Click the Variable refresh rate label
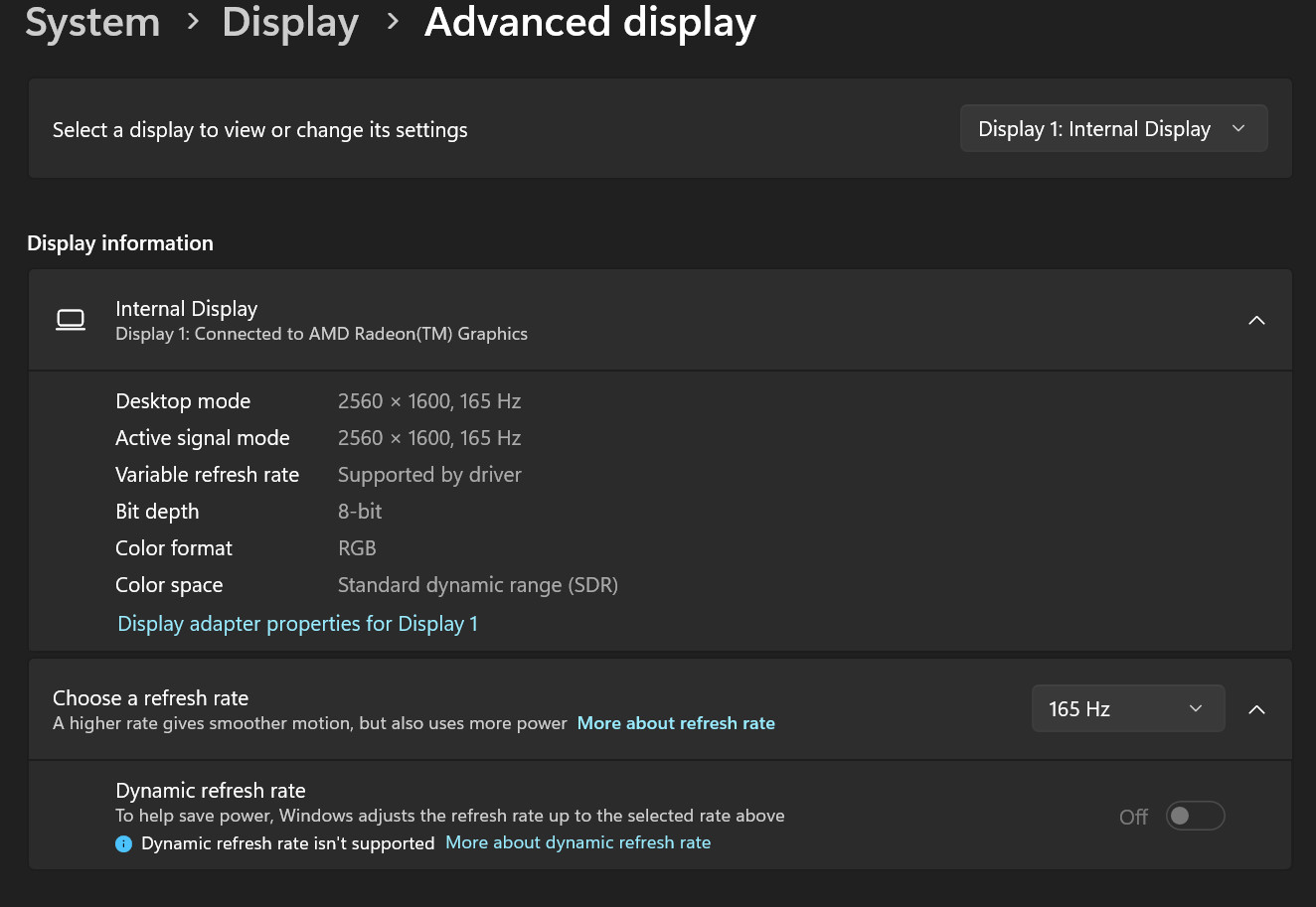1316x907 pixels. [207, 475]
